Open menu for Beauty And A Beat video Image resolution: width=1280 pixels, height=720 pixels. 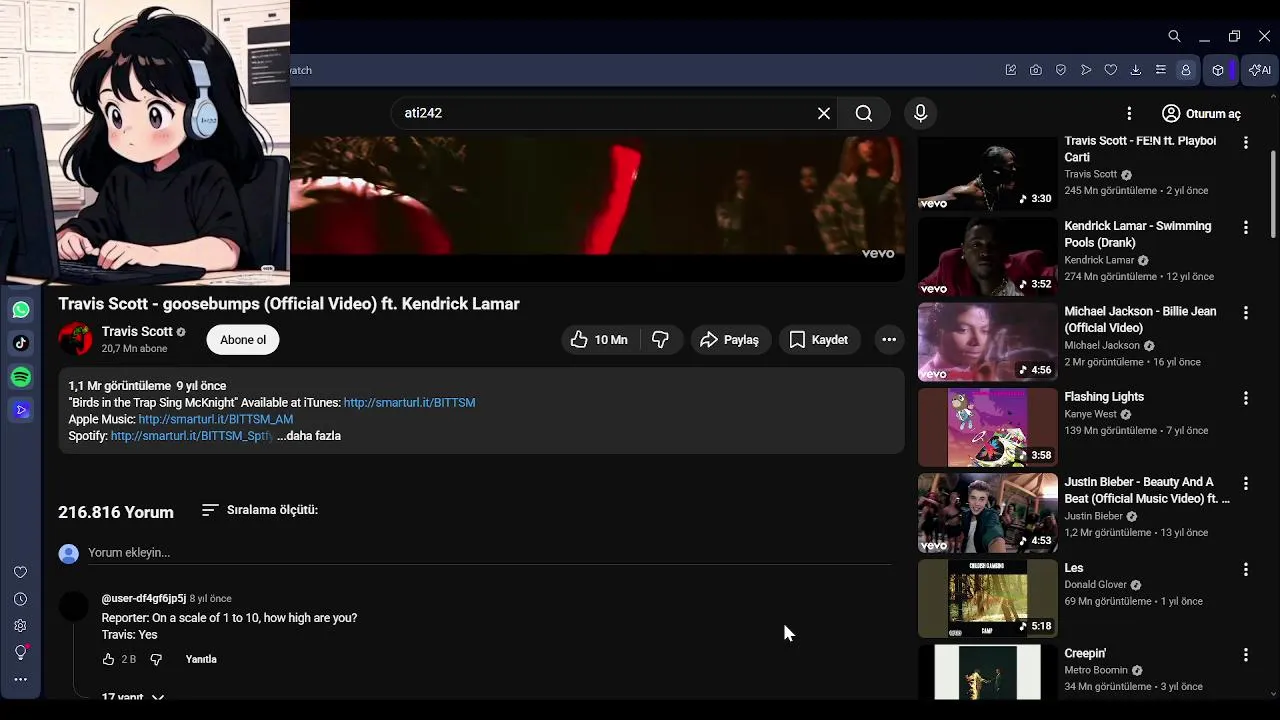pos(1246,484)
